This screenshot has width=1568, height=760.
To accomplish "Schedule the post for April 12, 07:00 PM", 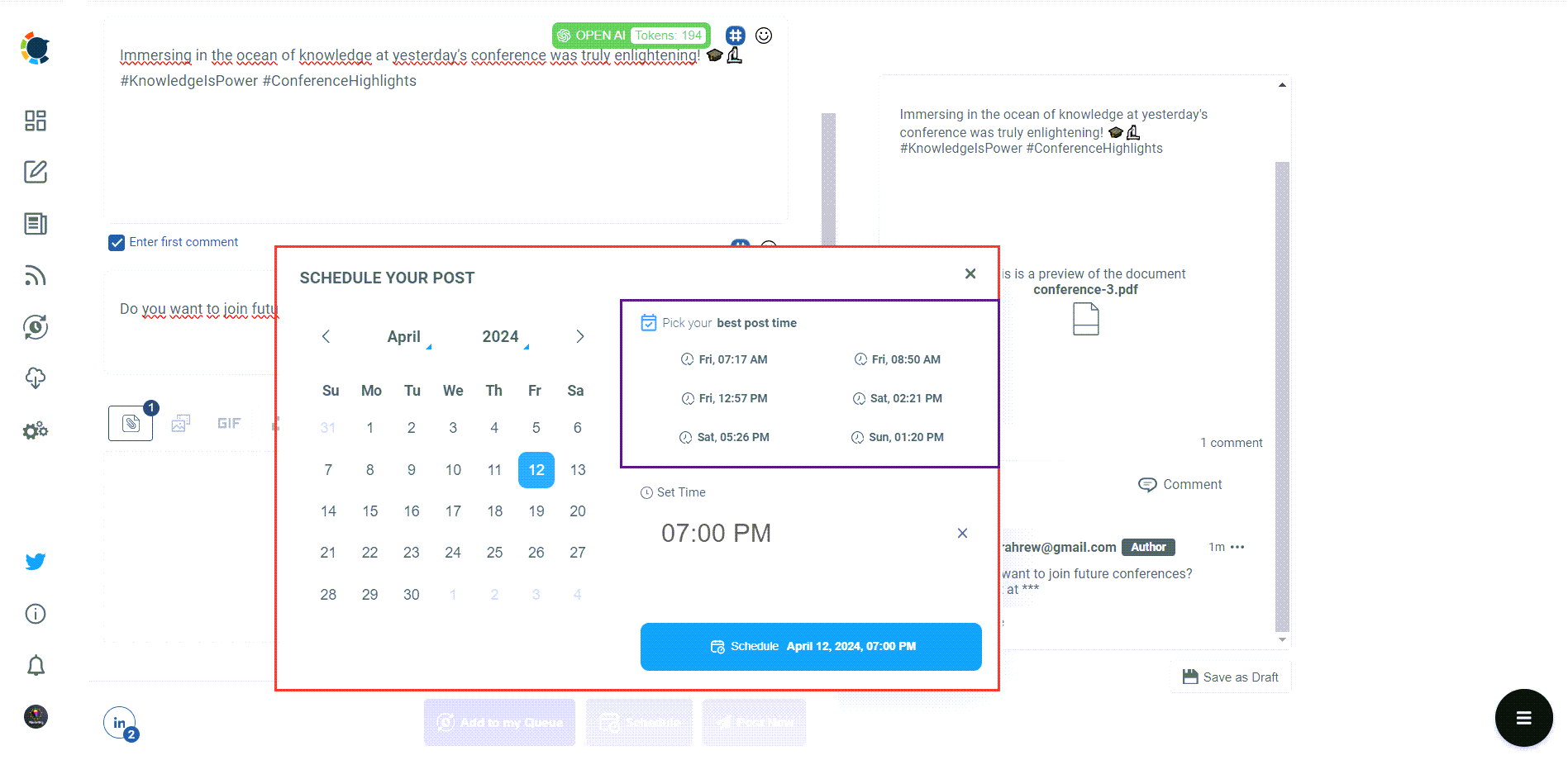I will point(810,647).
